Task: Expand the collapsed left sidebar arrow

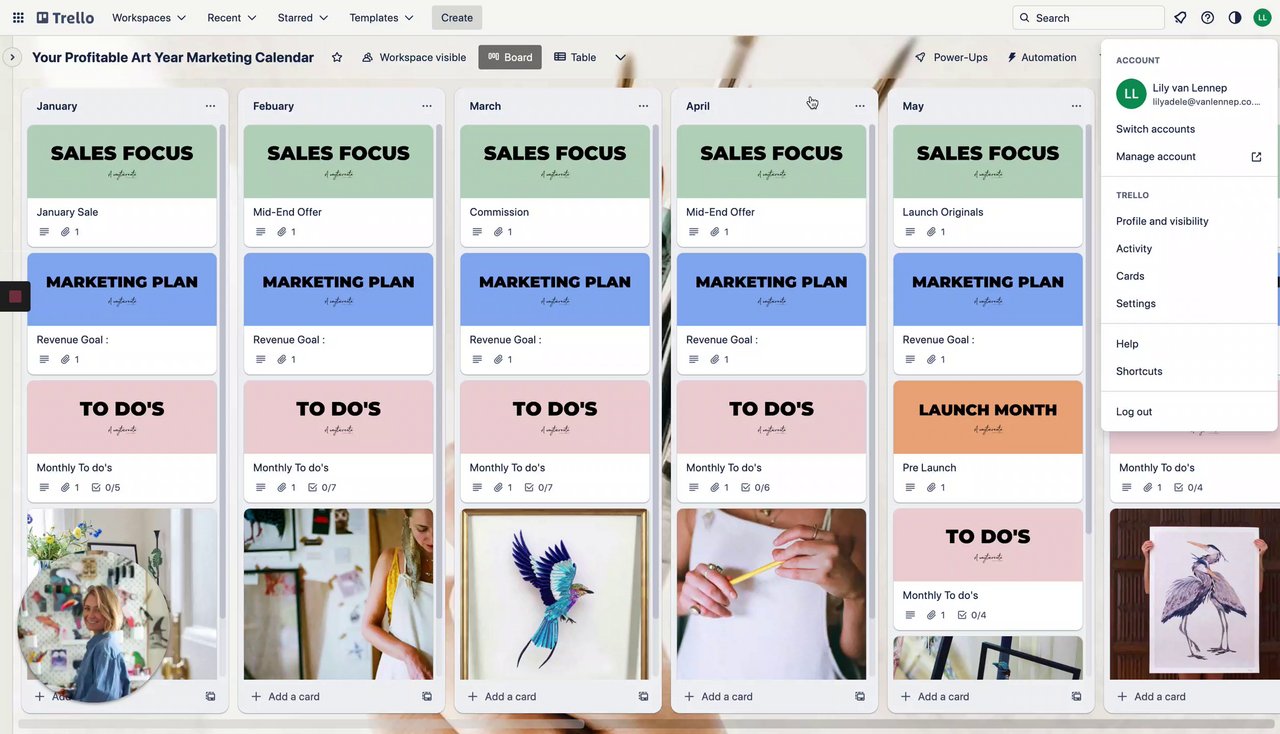Action: 12,57
